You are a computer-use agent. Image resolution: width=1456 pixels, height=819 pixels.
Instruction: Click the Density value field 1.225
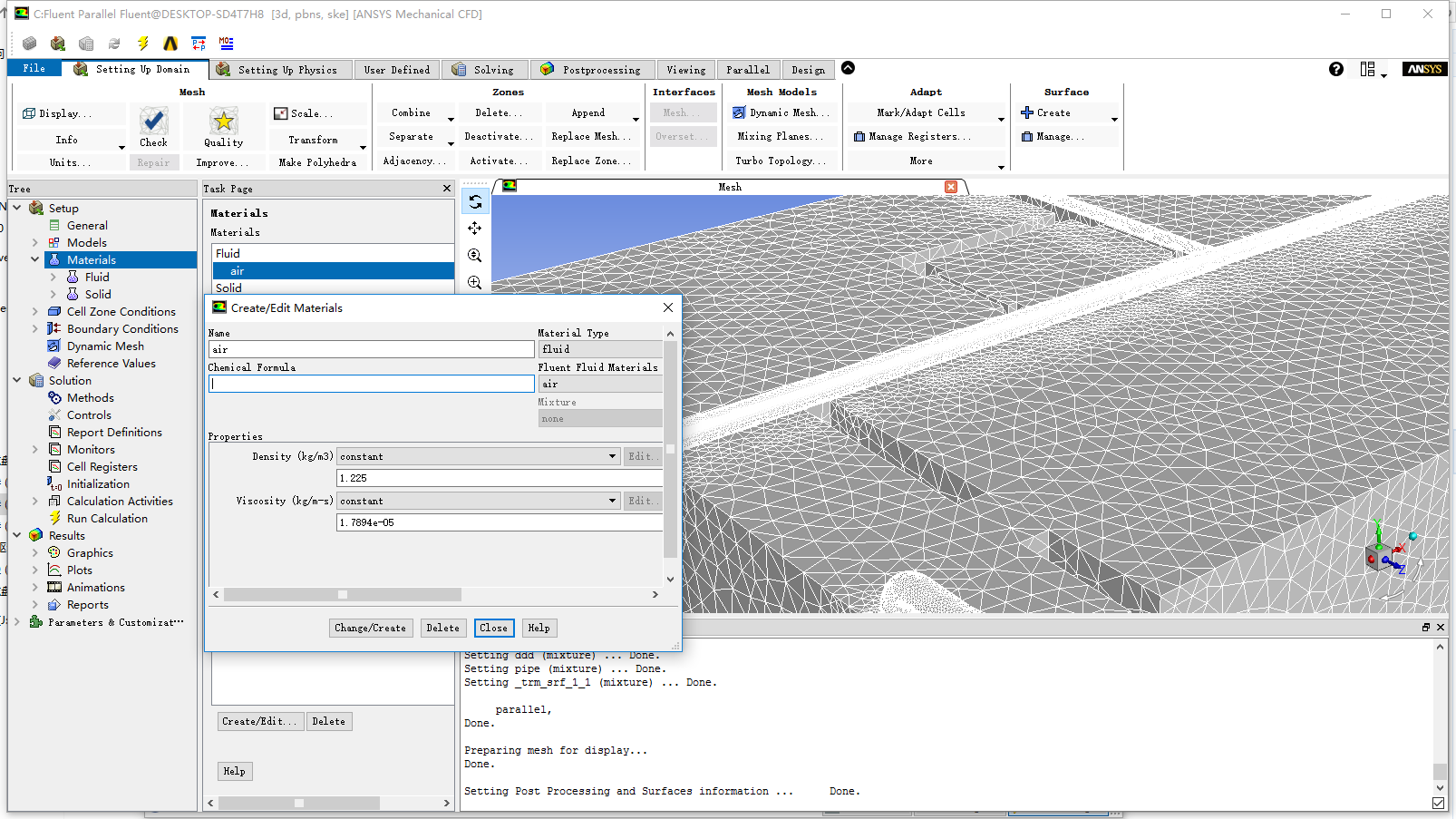tap(500, 478)
